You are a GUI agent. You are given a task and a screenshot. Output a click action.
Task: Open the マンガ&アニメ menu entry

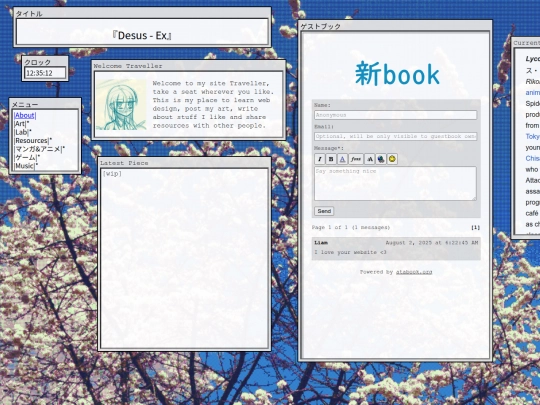click(38, 149)
